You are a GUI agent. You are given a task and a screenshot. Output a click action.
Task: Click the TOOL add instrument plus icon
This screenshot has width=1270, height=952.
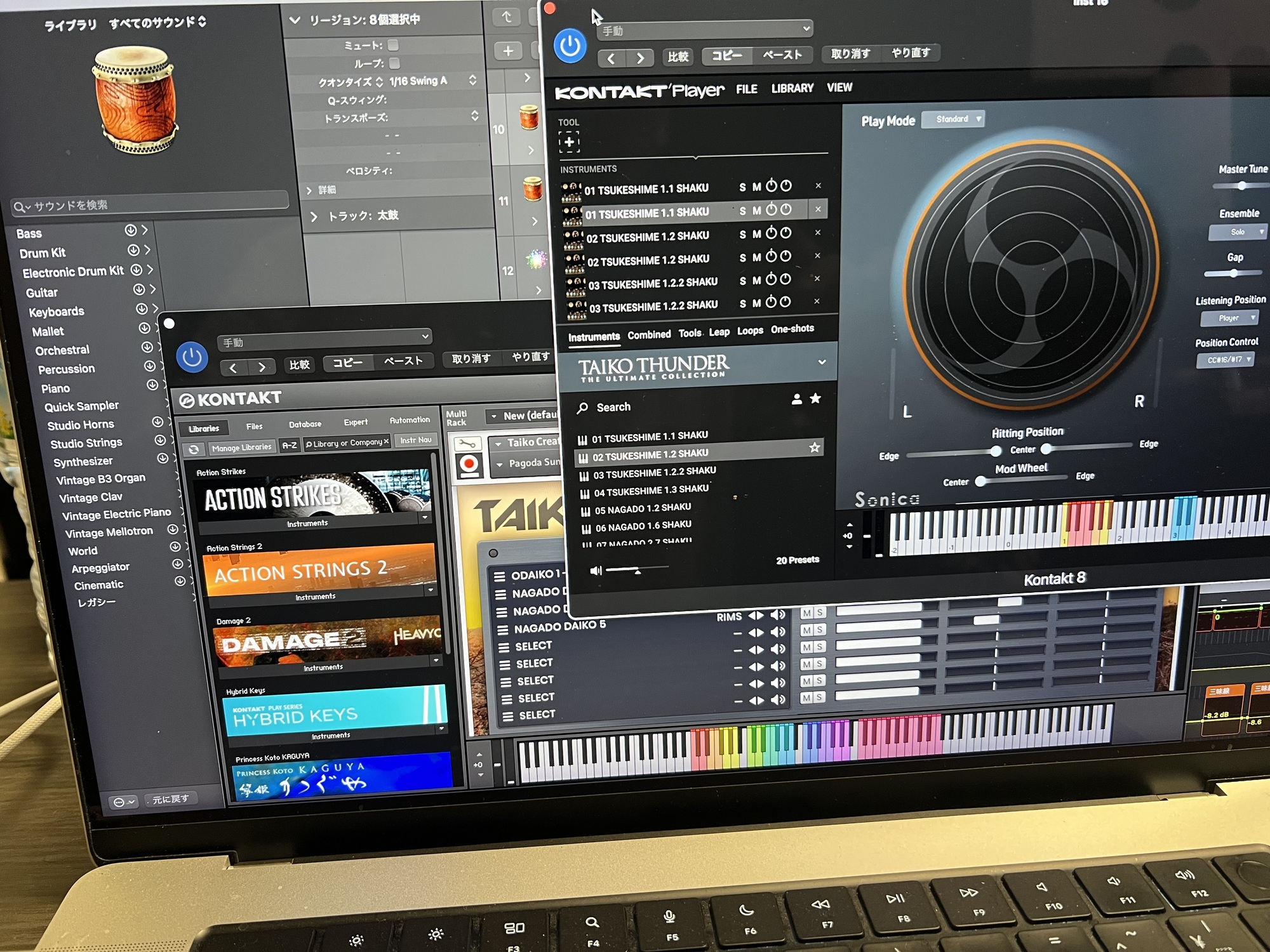(x=569, y=142)
